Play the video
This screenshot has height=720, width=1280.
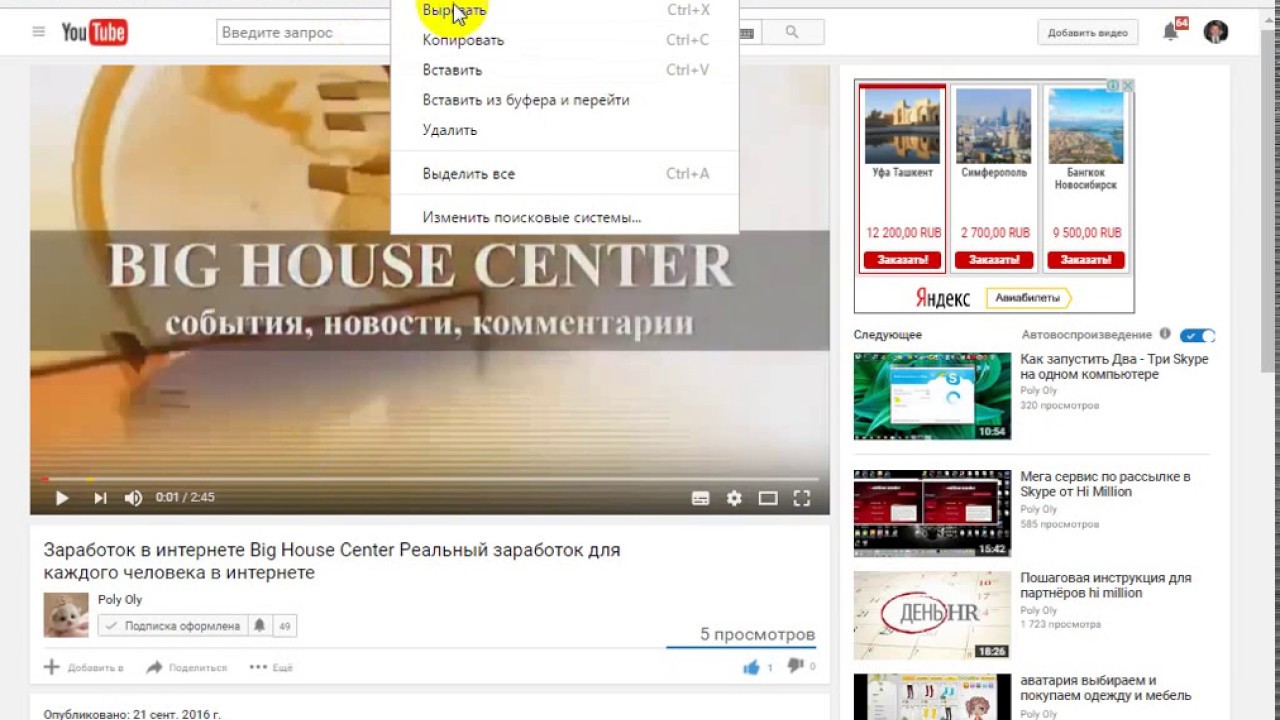tap(61, 497)
